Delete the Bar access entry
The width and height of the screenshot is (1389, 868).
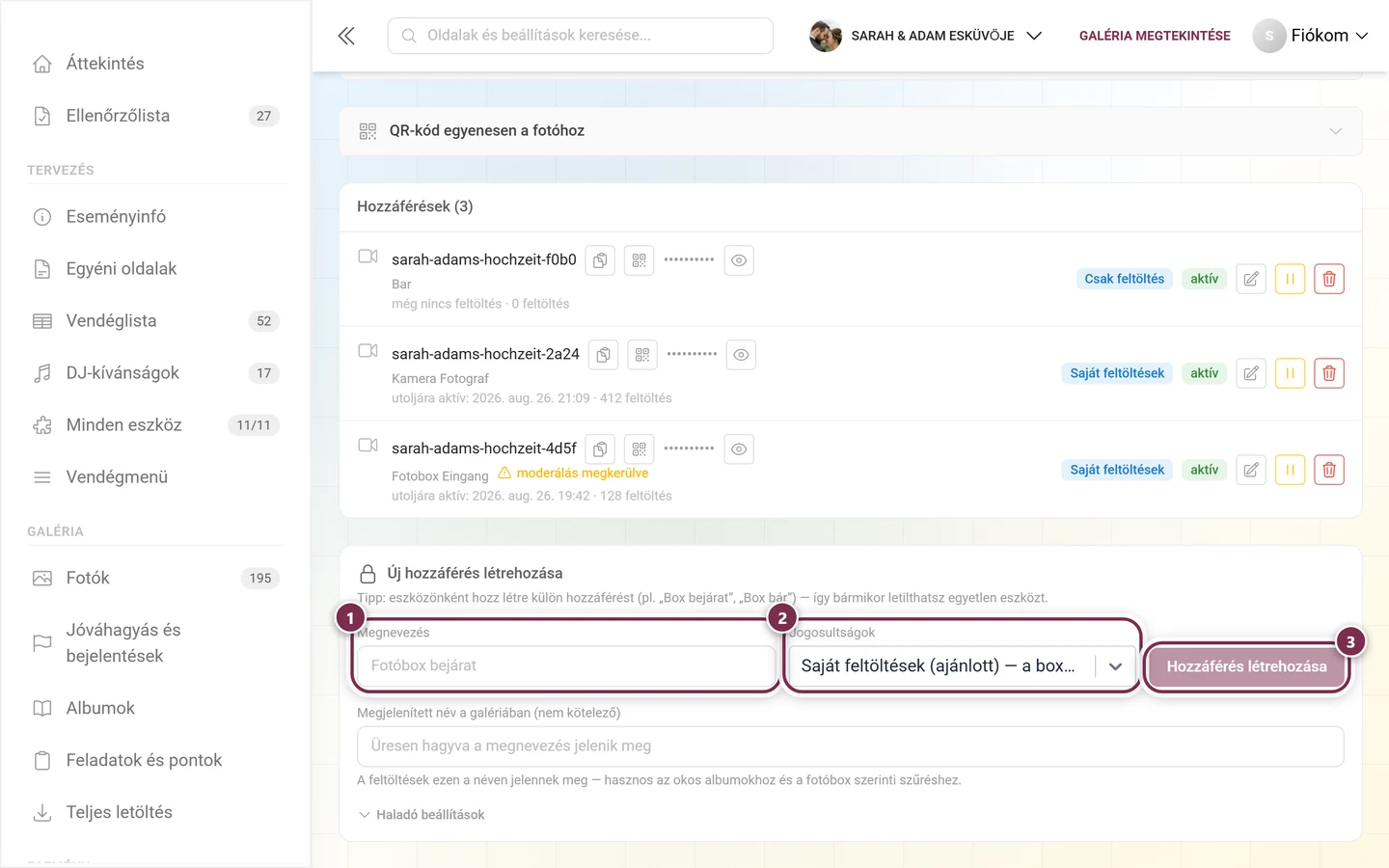pyautogui.click(x=1329, y=279)
